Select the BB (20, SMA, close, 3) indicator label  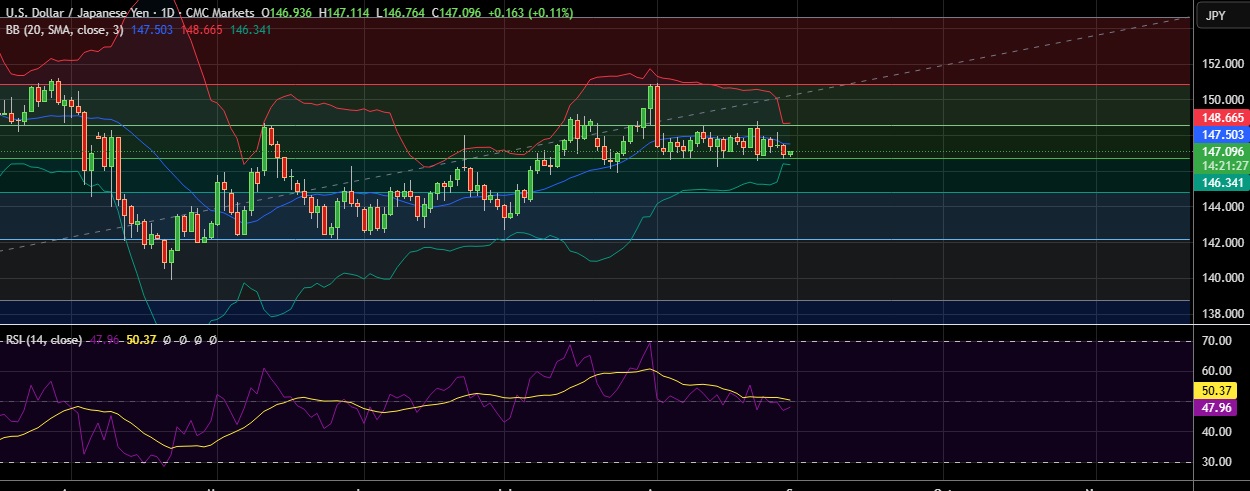point(64,31)
